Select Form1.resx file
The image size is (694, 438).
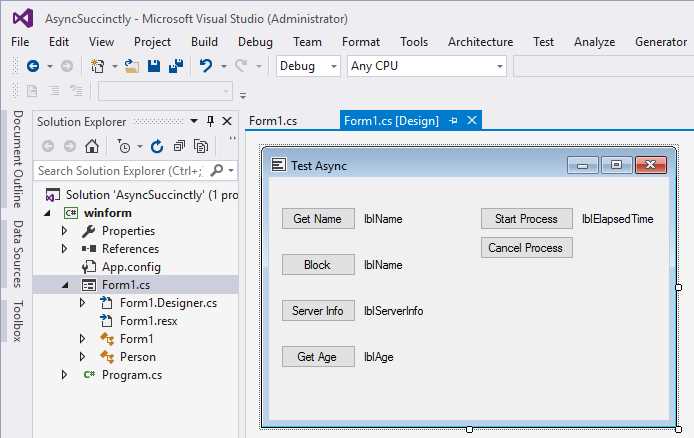pos(149,321)
